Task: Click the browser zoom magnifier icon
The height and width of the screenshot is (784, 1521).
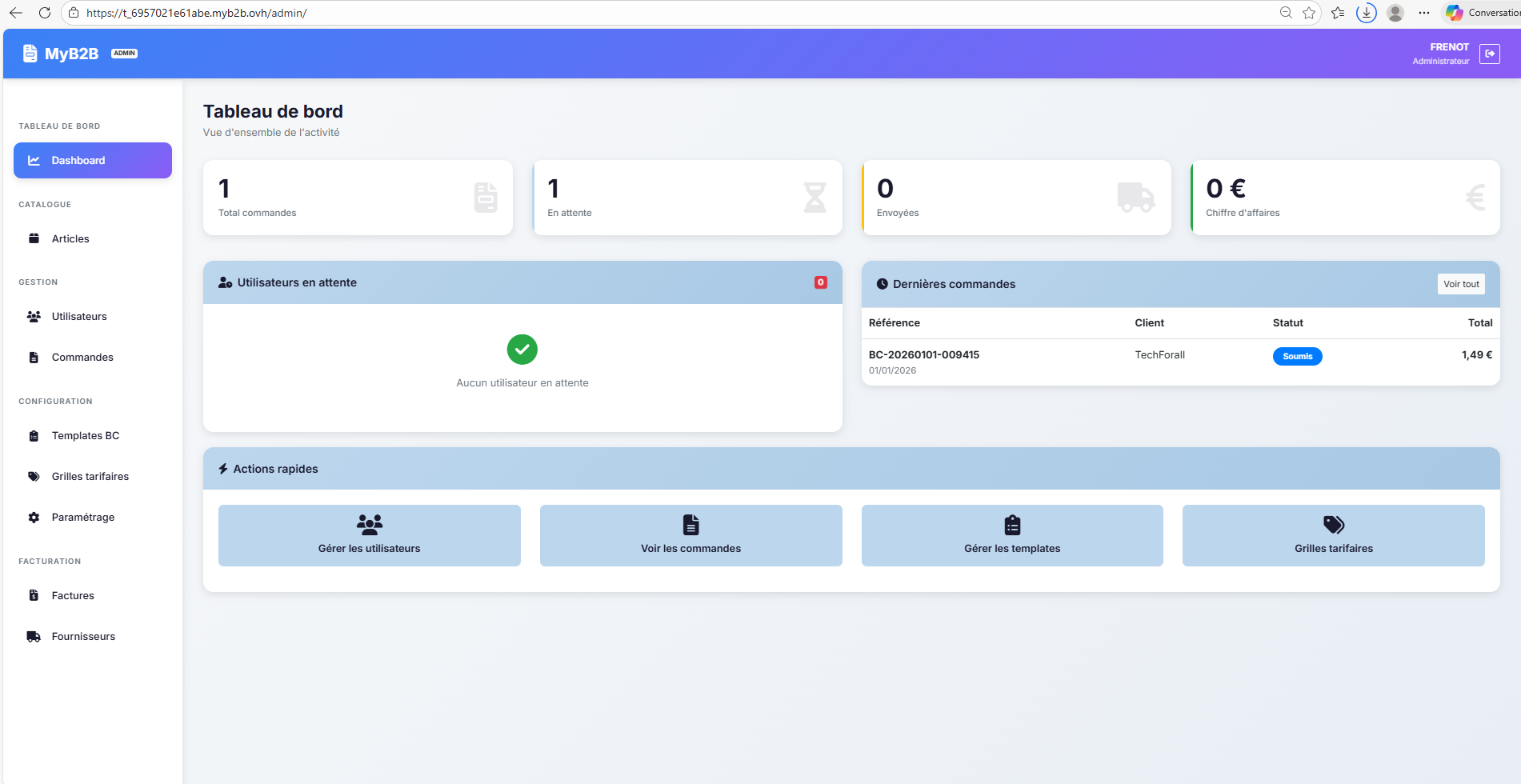Action: pyautogui.click(x=1286, y=13)
